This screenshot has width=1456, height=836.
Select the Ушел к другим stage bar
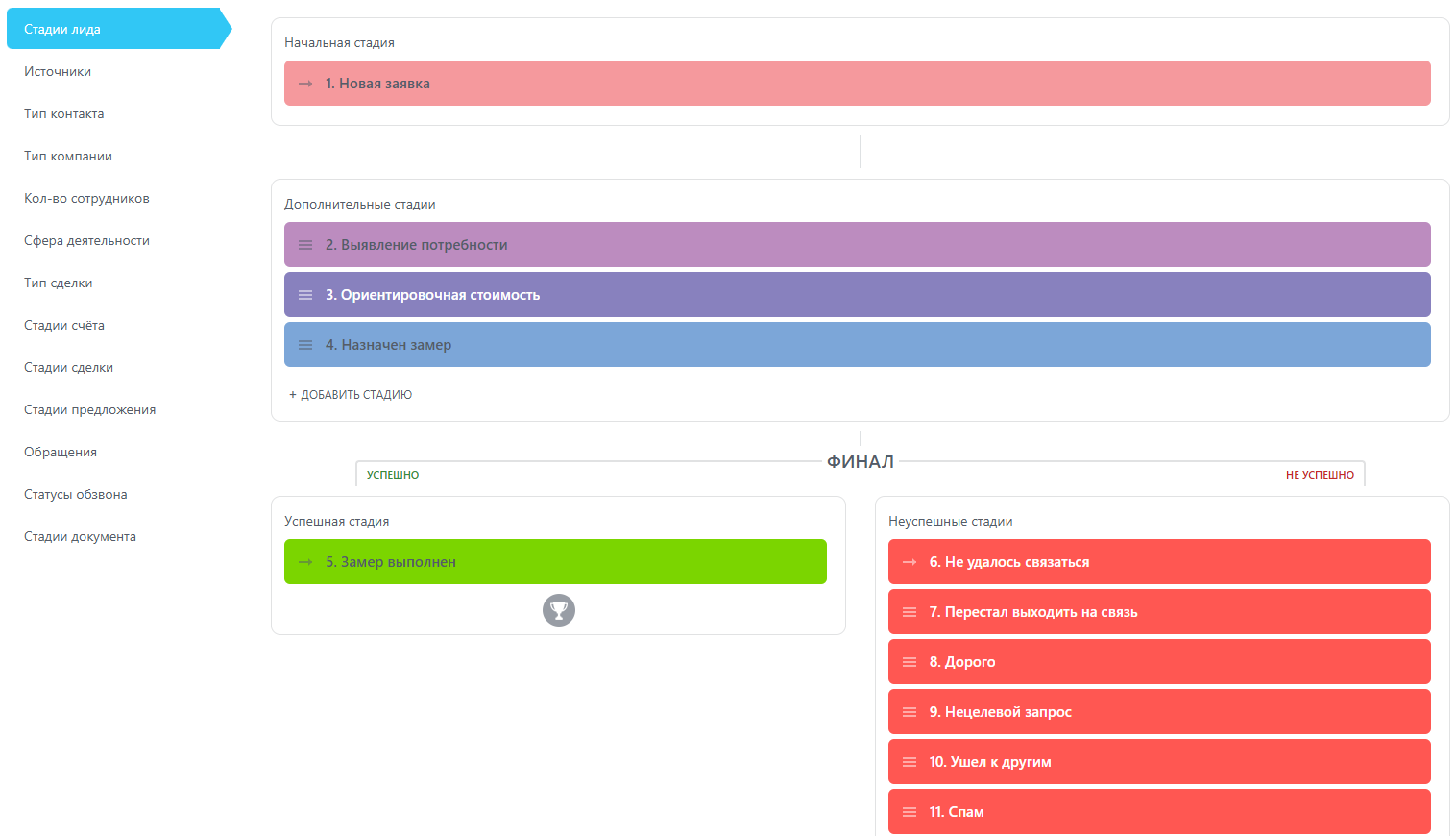coord(1159,762)
